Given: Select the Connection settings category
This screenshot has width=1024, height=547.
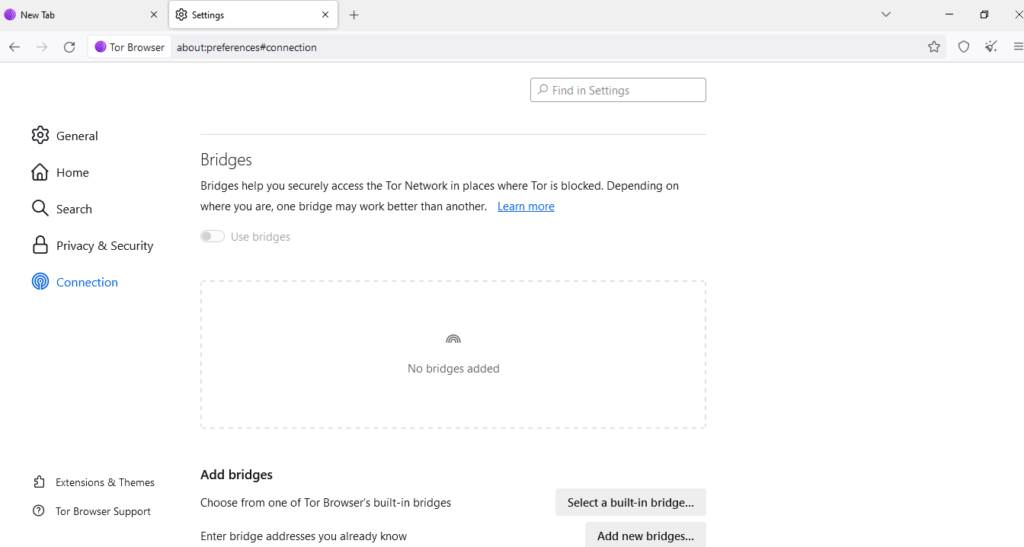Looking at the screenshot, I should click(87, 282).
